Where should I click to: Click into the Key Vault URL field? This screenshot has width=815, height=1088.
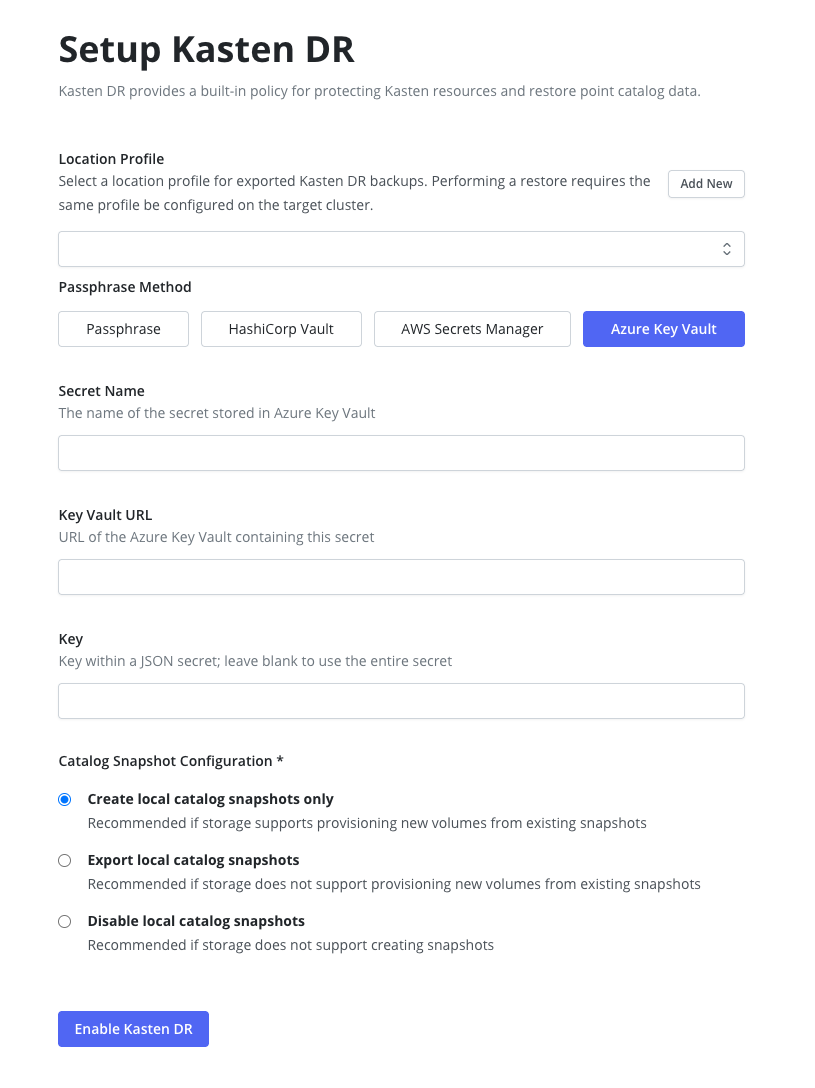coord(401,577)
